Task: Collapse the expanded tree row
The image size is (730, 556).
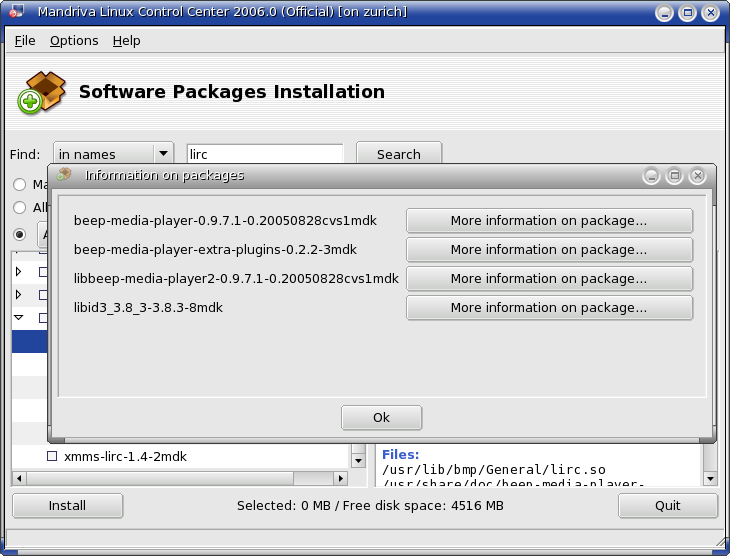Action: click(x=19, y=318)
